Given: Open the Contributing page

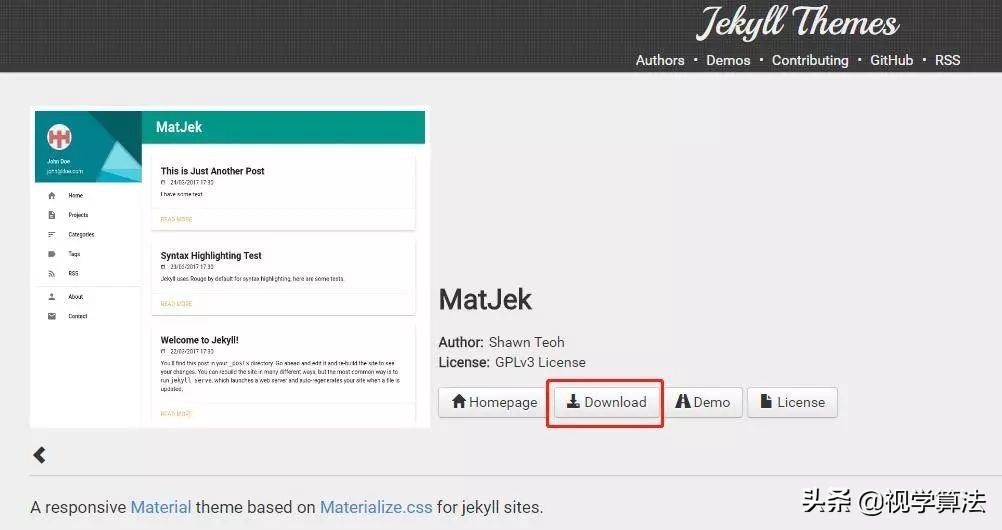Looking at the screenshot, I should pos(810,60).
